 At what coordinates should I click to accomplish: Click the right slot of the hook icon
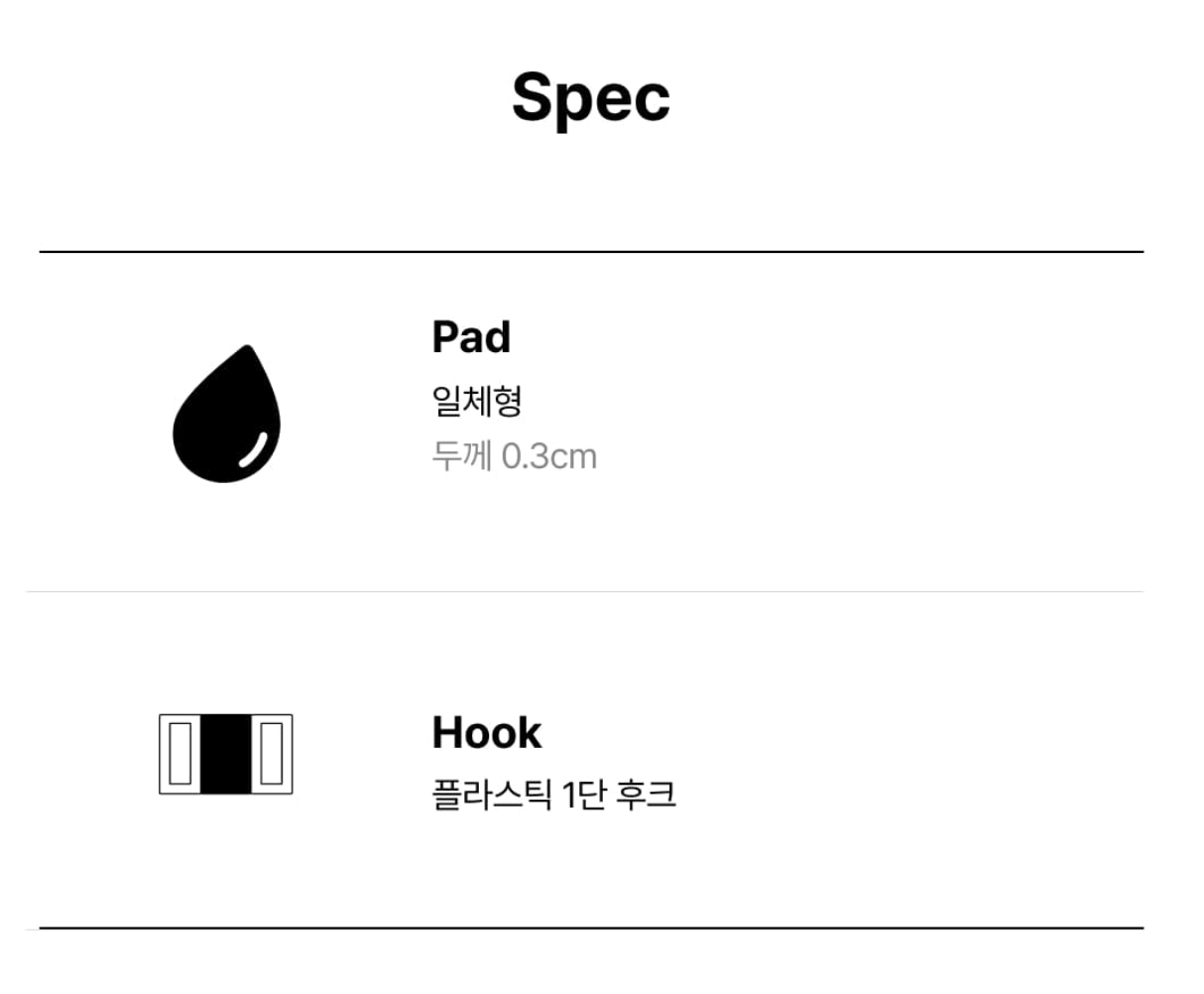click(x=272, y=754)
